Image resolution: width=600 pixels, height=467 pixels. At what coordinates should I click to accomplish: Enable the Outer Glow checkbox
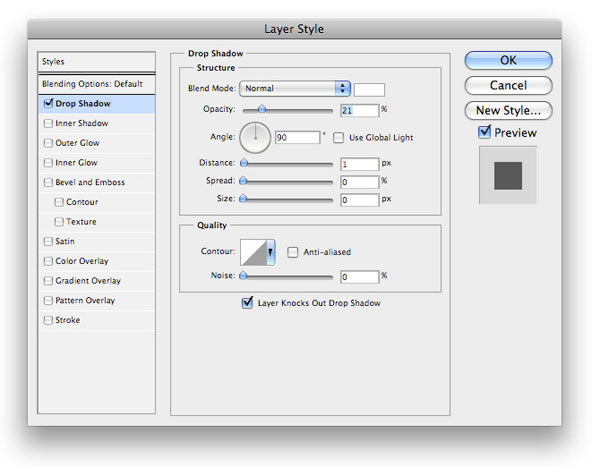point(48,143)
